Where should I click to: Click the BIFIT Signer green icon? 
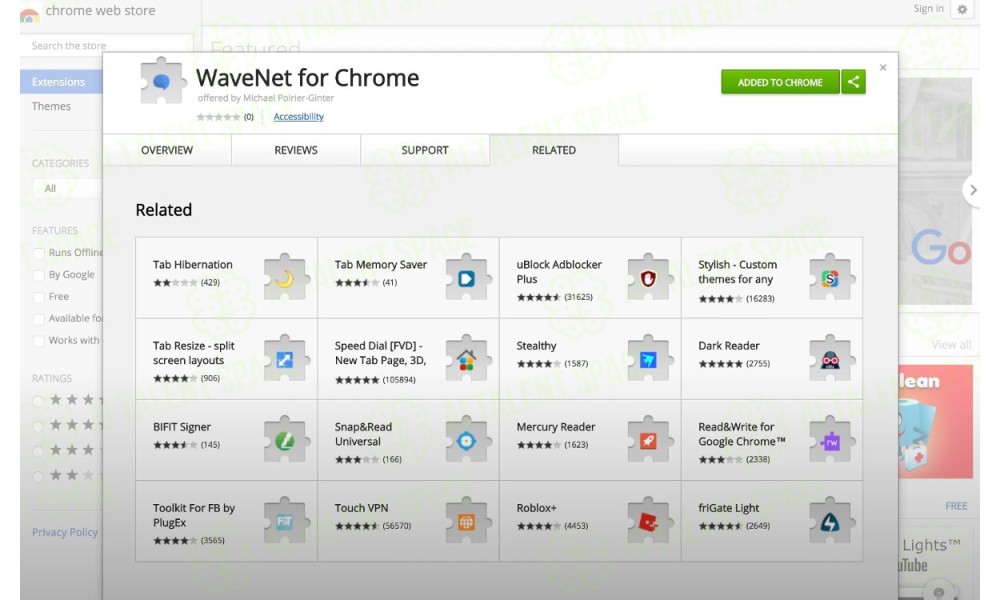click(286, 439)
